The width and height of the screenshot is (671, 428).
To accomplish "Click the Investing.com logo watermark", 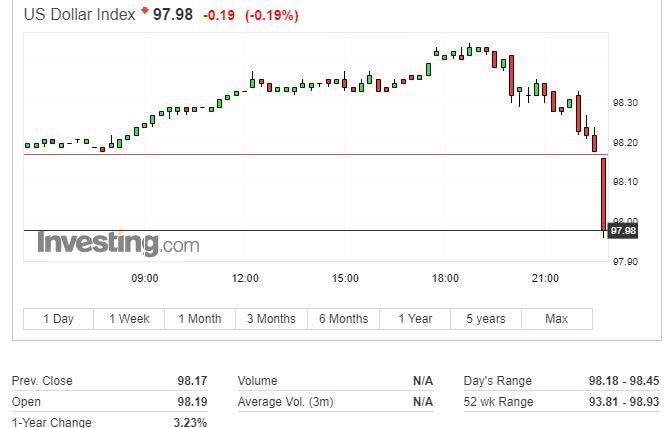I will click(x=118, y=243).
